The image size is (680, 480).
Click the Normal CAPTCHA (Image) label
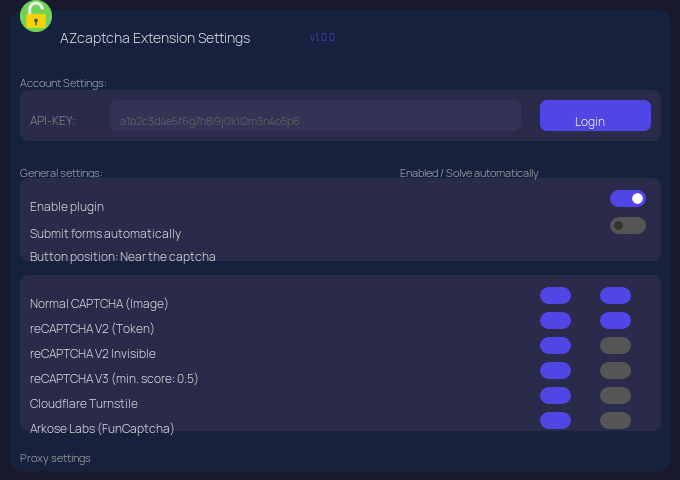point(99,304)
